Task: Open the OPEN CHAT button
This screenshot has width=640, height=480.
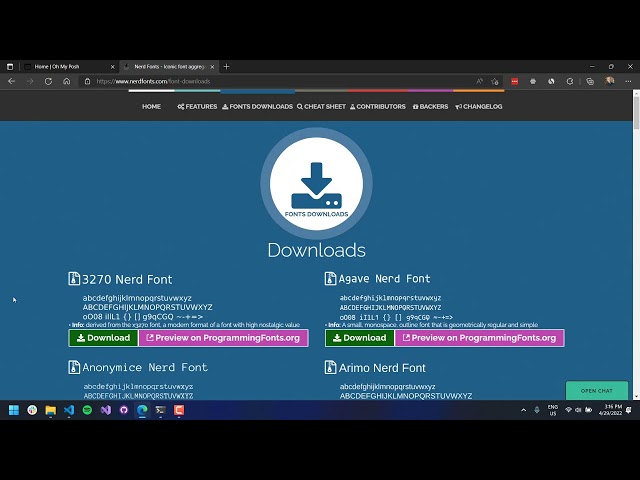Action: click(x=597, y=391)
